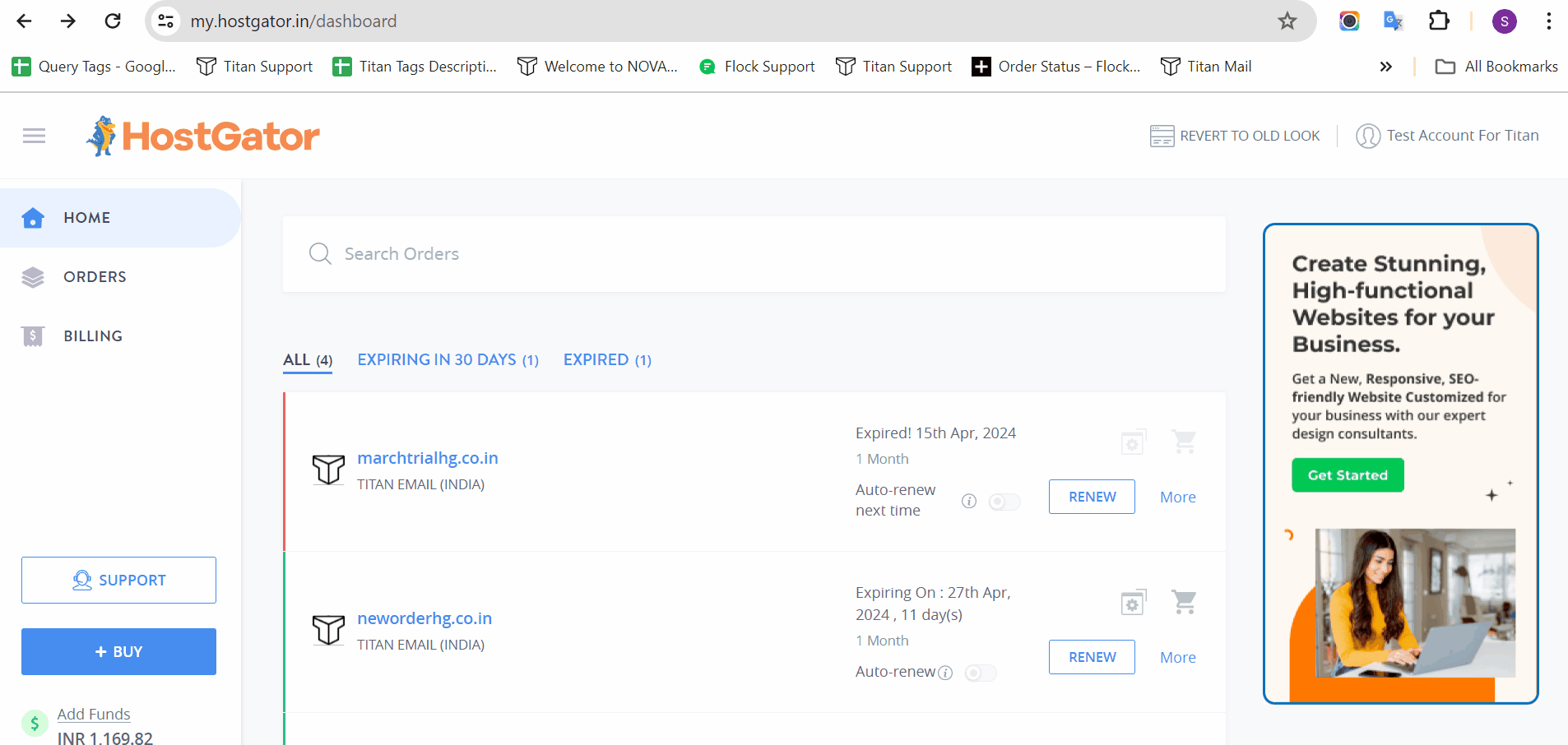Open More options for neworderhg.co.in
Screen dimensions: 1568x745
[x=1178, y=658]
